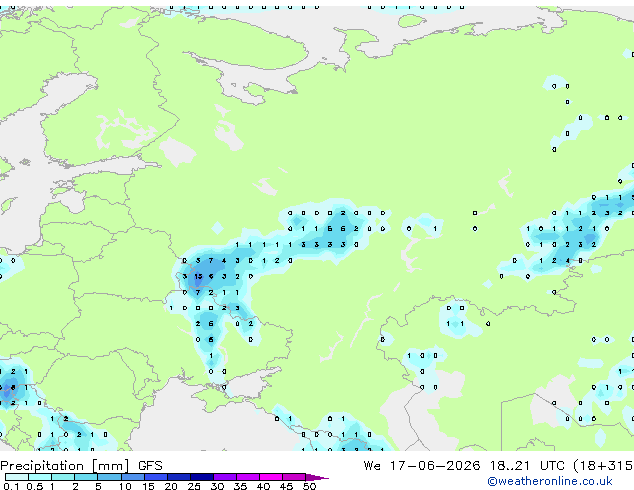The image size is (634, 490).
Task: Click the over-50 mm arrow at legend end
Action: click(317, 477)
